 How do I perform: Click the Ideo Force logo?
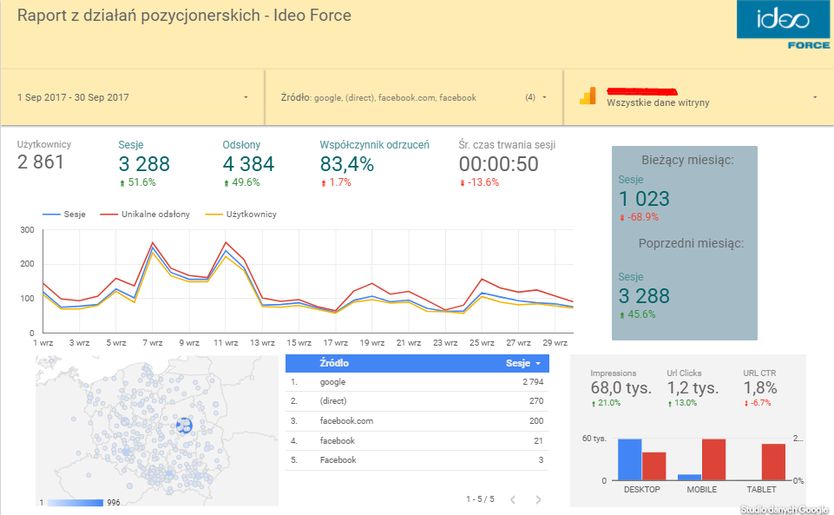pos(783,25)
